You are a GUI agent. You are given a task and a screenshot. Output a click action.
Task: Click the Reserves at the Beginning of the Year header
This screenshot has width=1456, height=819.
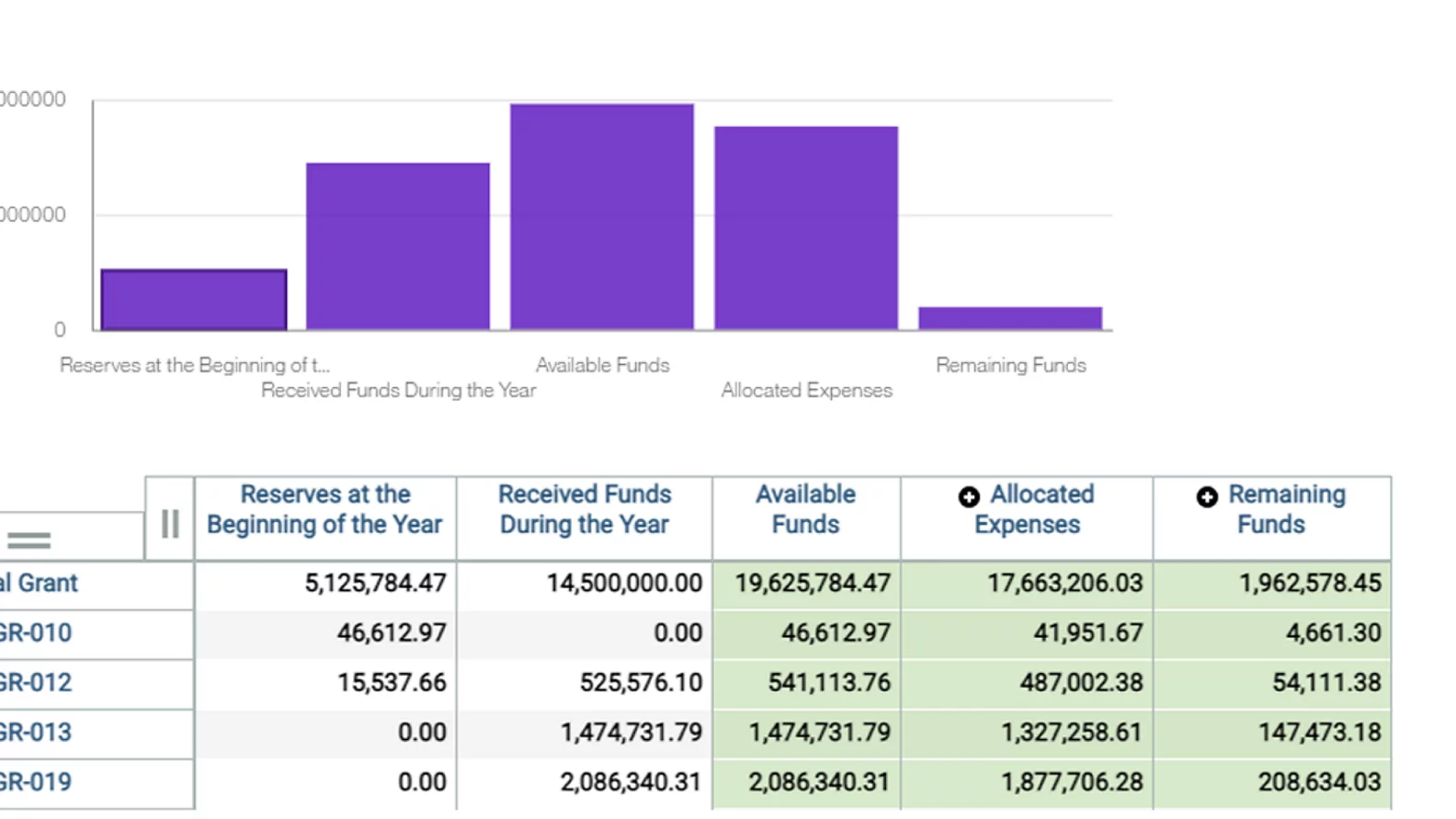[x=324, y=509]
